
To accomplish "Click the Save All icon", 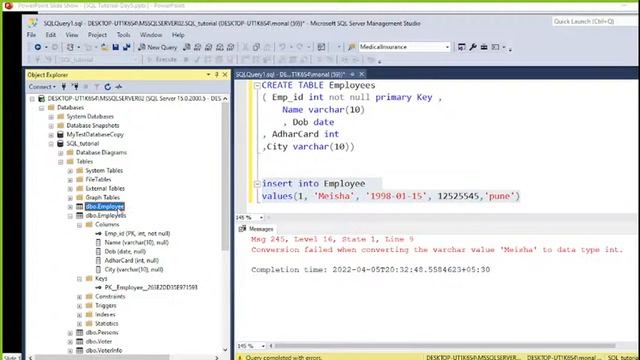I will coord(127,47).
